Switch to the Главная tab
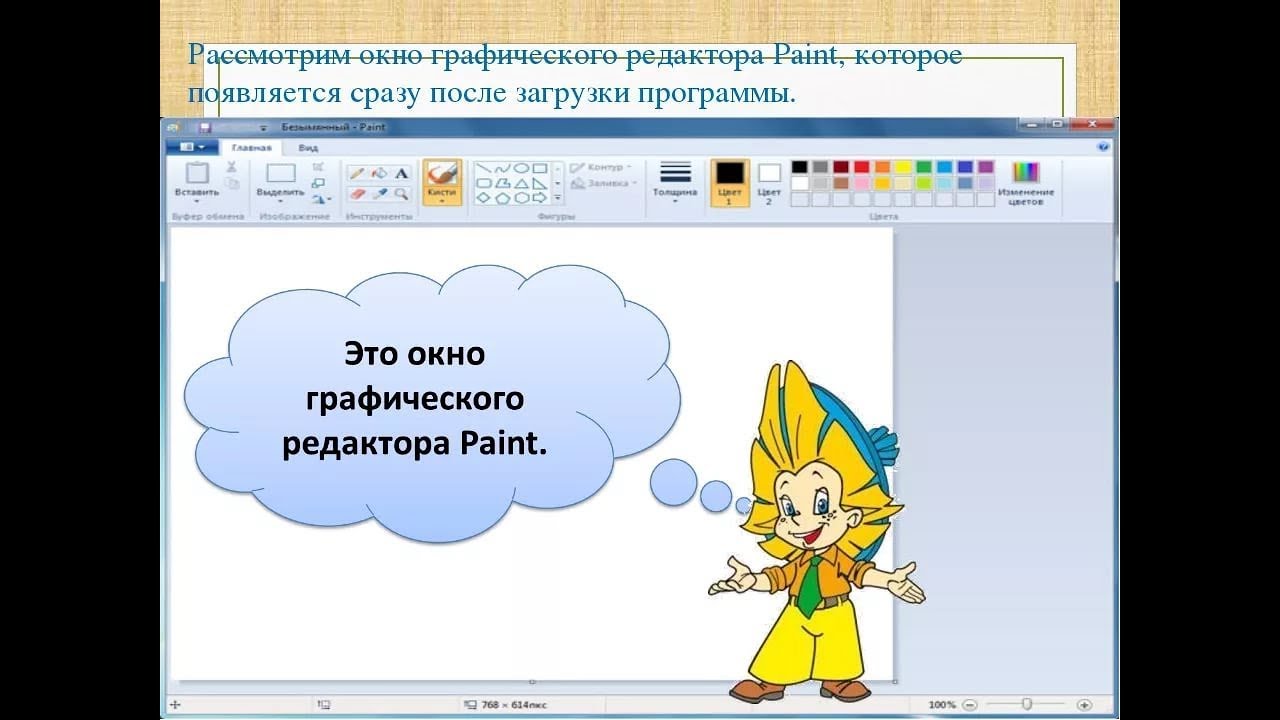Screen dimensions: 1280x720 (x=251, y=147)
